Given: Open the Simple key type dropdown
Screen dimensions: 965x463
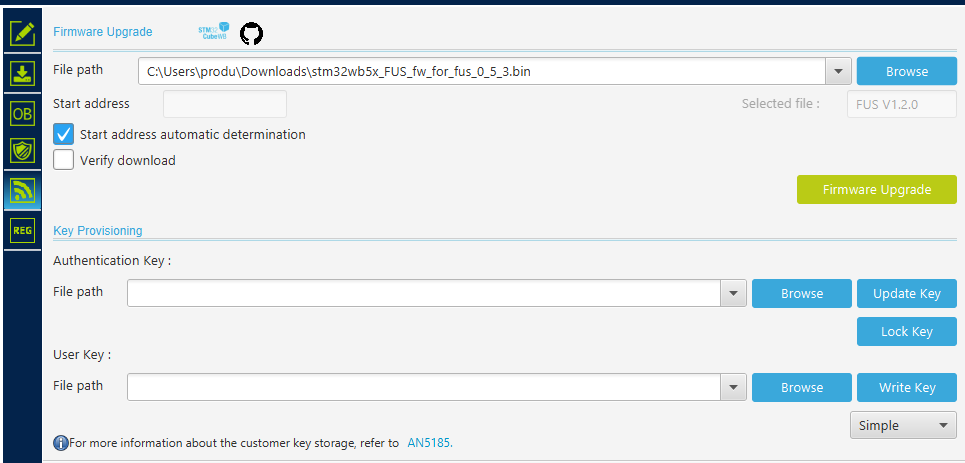Looking at the screenshot, I should click(x=902, y=425).
